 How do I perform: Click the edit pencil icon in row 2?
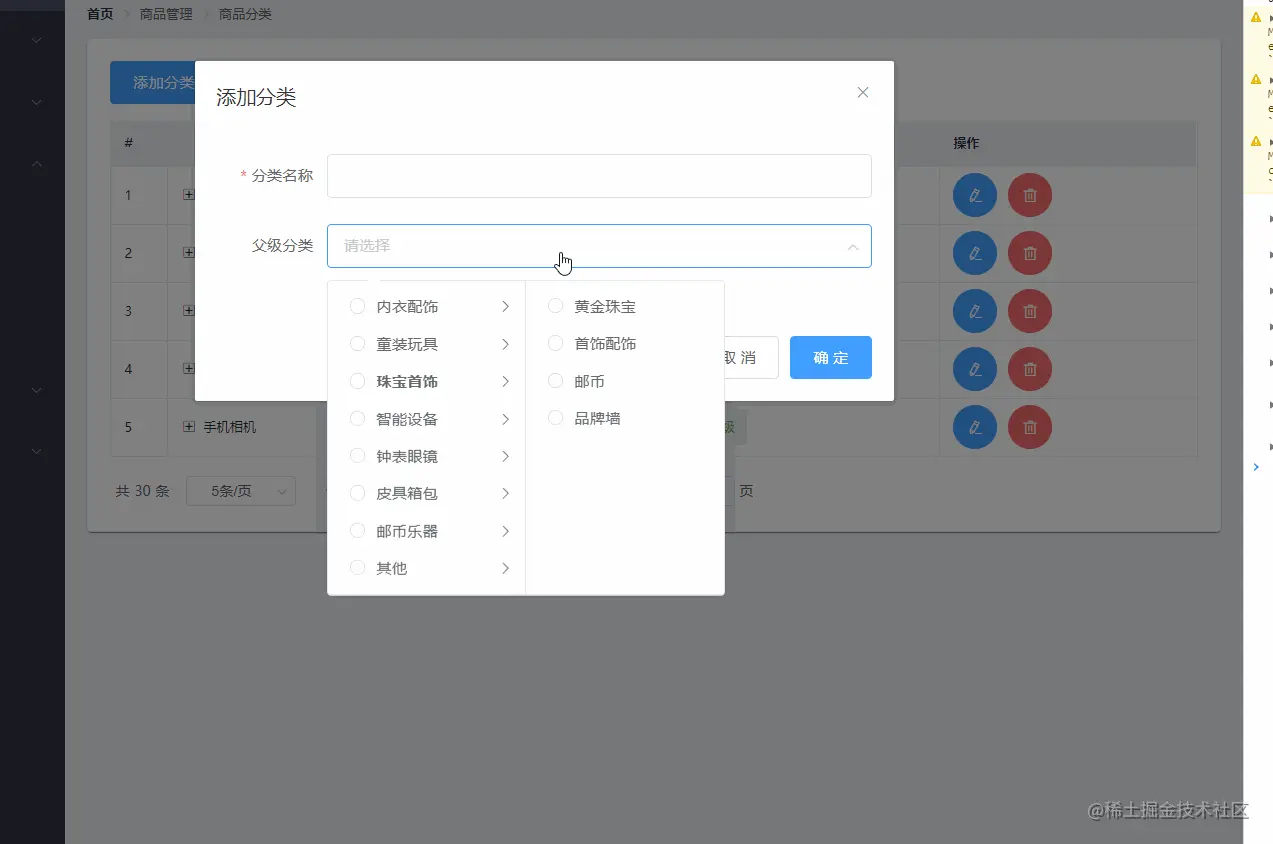[x=973, y=253]
